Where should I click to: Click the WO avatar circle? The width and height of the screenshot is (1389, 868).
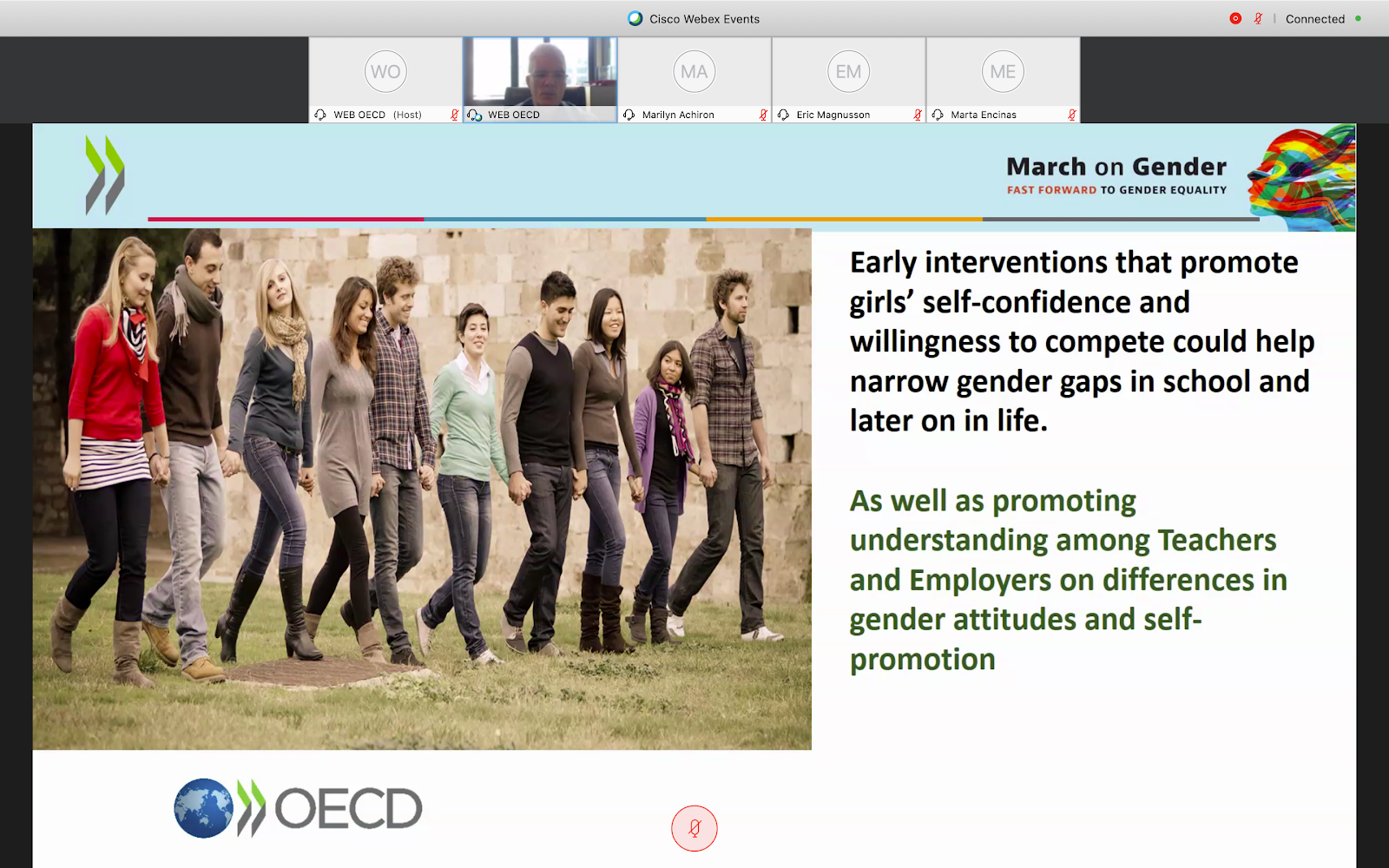(x=385, y=71)
